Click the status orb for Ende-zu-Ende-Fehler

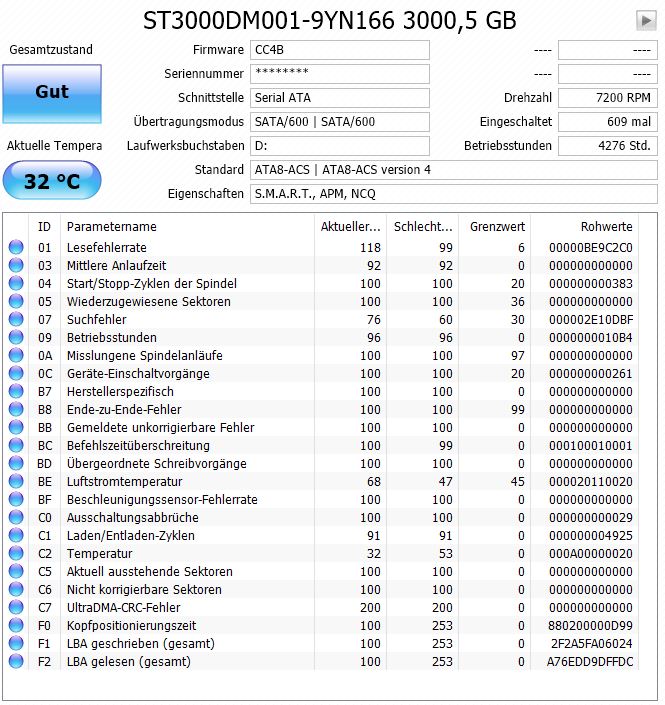16,409
